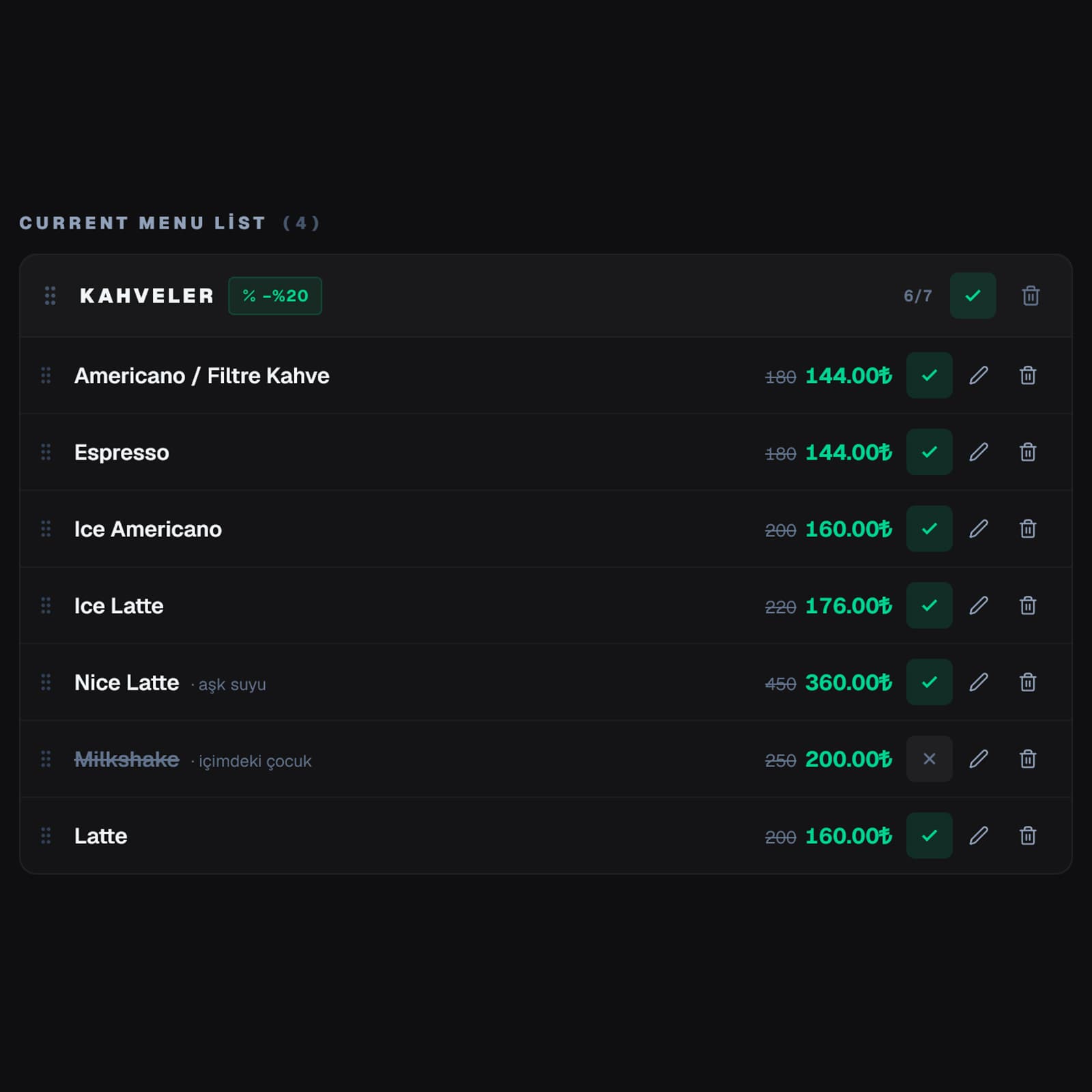Click the 6/7 item counter

coord(918,296)
